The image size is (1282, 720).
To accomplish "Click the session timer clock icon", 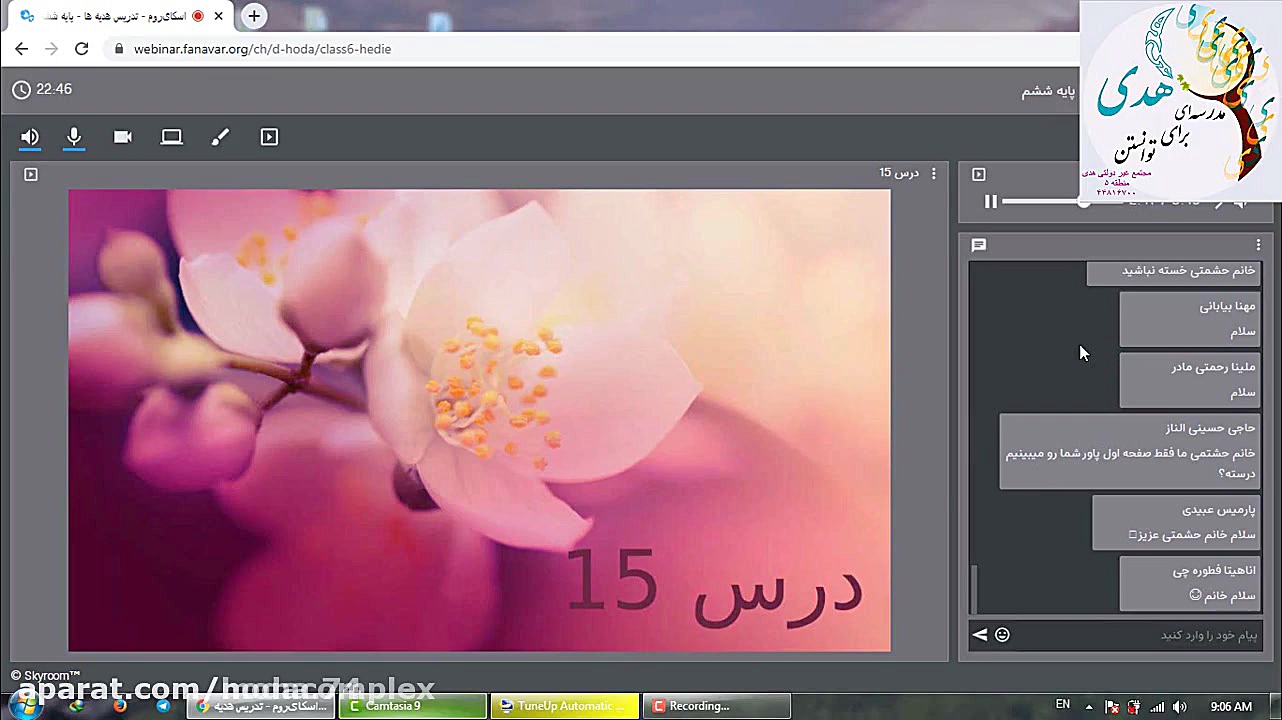I will click(21, 90).
